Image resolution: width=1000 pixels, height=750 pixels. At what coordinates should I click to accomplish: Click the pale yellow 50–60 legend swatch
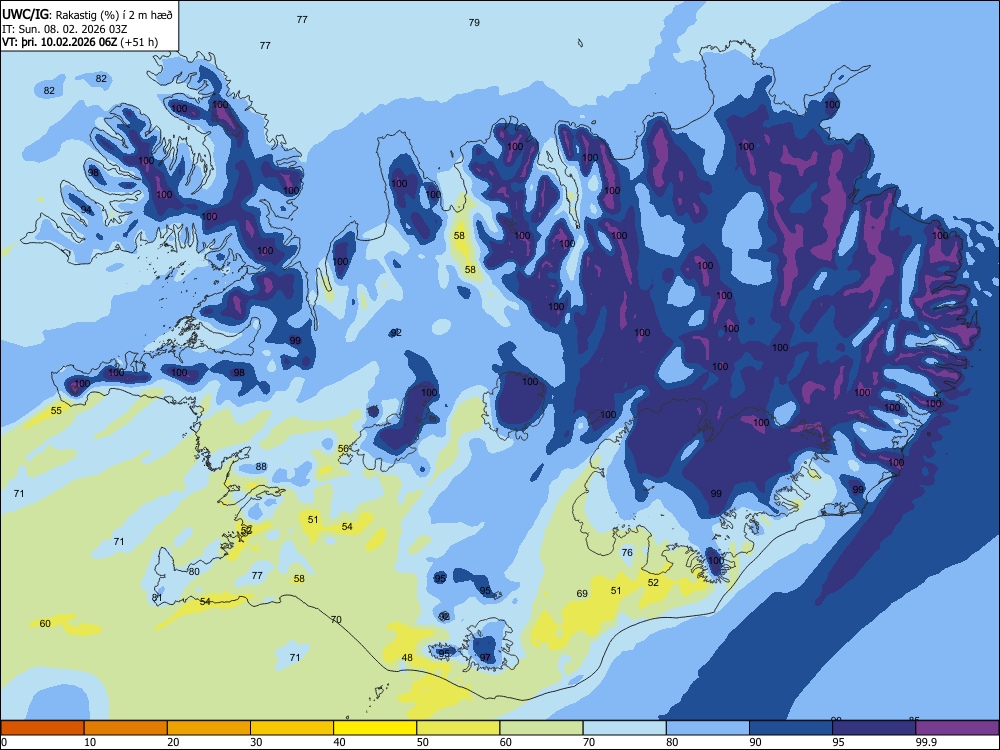[458, 728]
